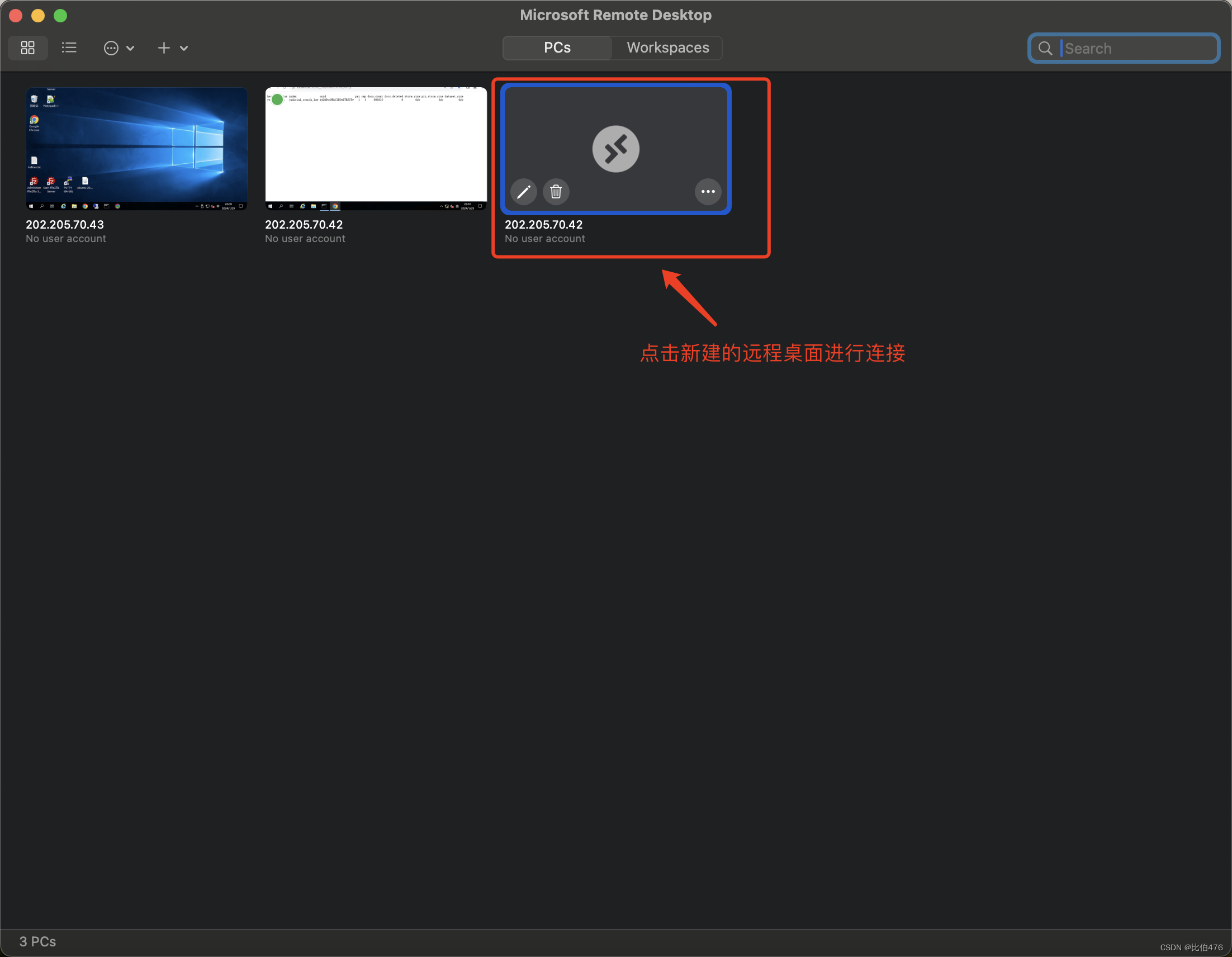
Task: Open the white-screen 202.205.70.42 thumbnail
Action: [376, 149]
